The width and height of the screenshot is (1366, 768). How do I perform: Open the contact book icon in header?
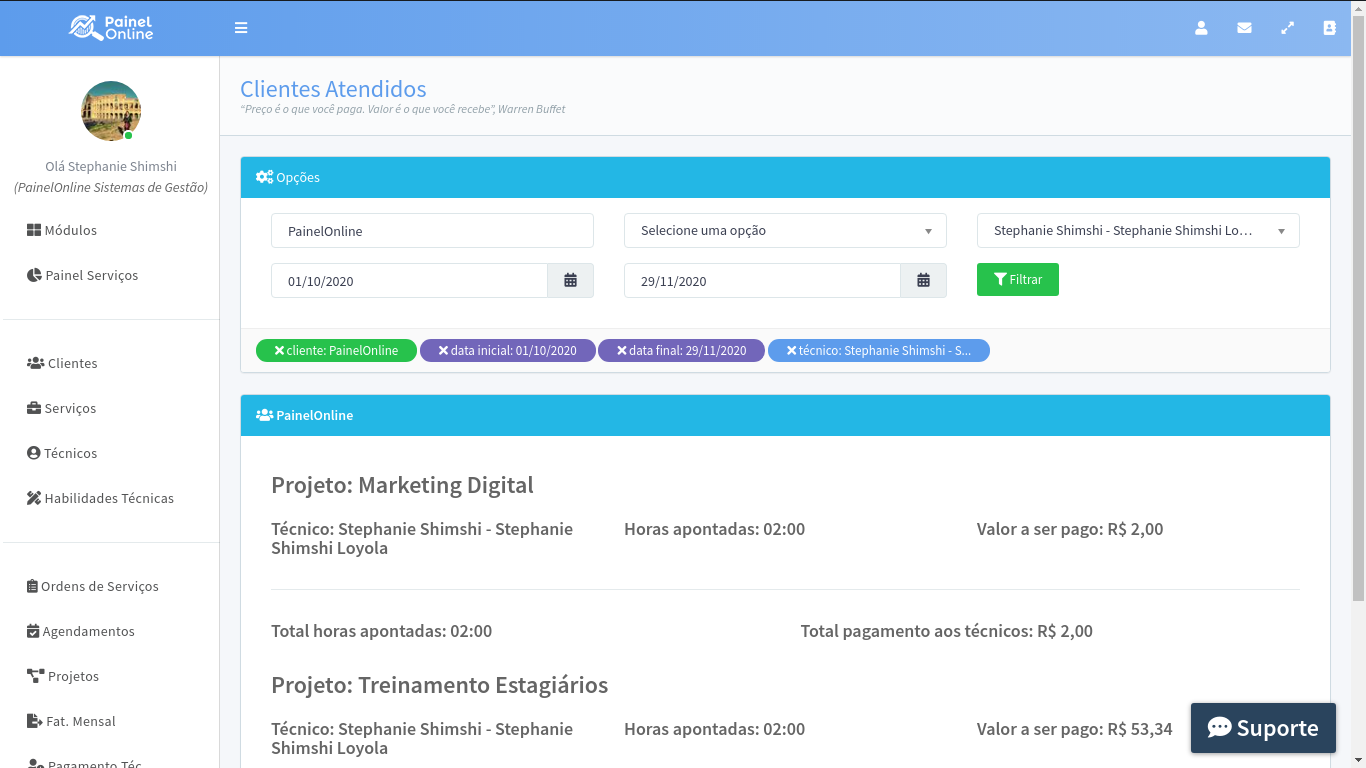coord(1329,28)
